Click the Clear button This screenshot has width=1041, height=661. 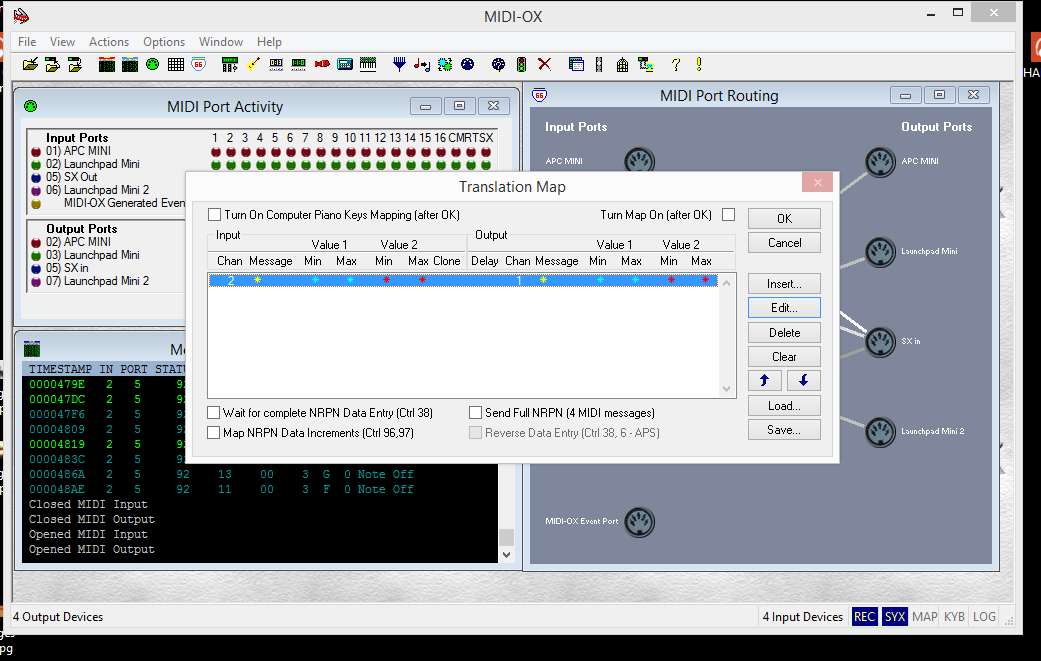pyautogui.click(x=784, y=356)
